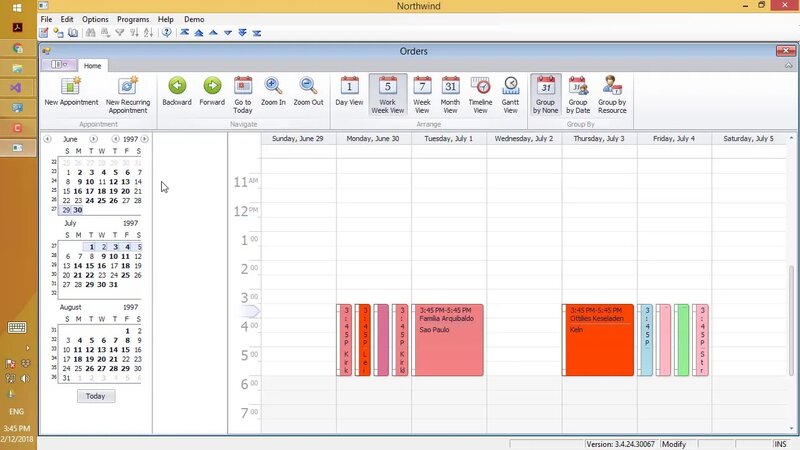Select the magenta appointment on Monday, June 30
800x450 pixels.
point(381,340)
